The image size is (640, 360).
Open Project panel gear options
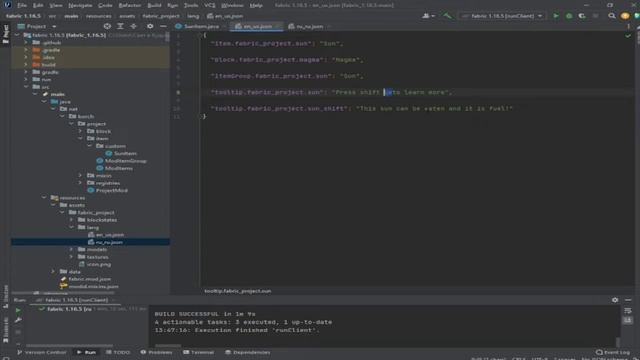click(x=150, y=26)
